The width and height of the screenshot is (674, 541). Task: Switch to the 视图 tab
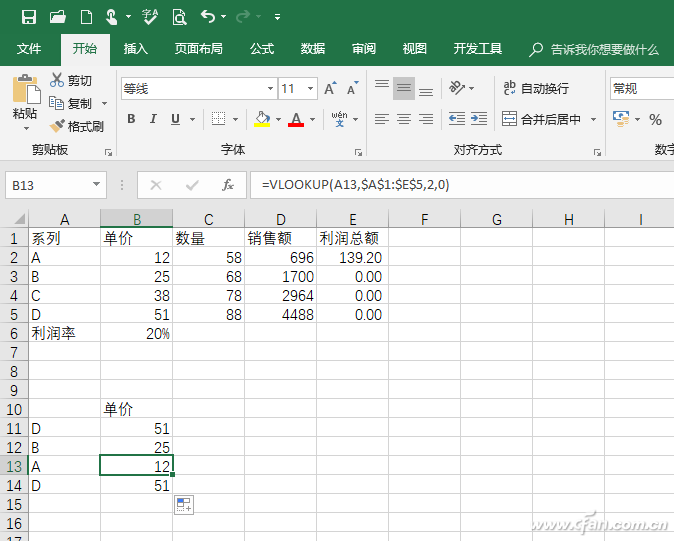tap(414, 49)
